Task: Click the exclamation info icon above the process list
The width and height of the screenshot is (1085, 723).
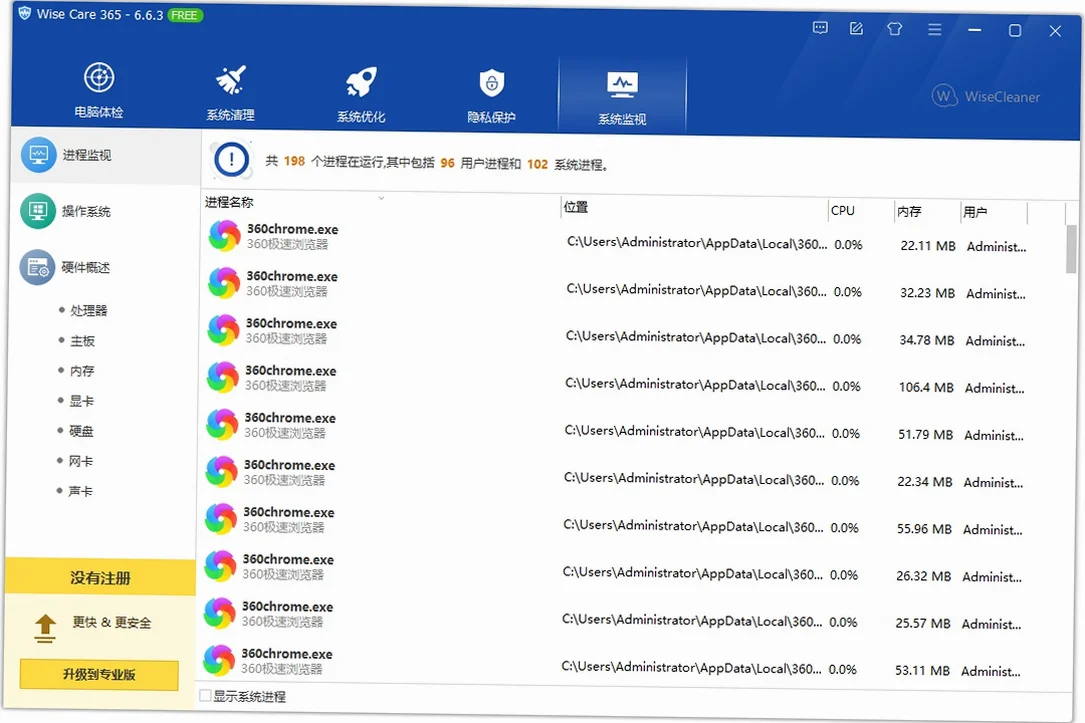Action: coord(232,160)
